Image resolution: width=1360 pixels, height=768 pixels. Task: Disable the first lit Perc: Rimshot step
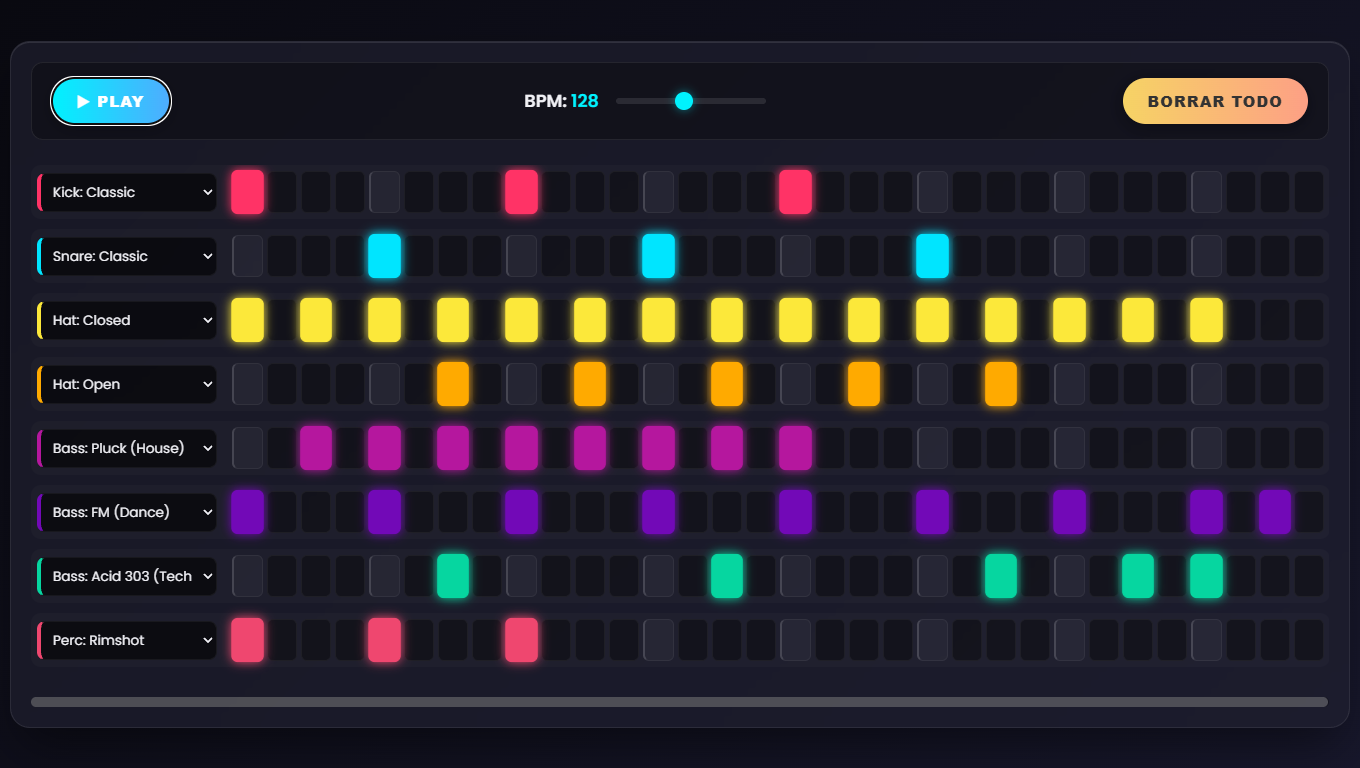coord(248,640)
